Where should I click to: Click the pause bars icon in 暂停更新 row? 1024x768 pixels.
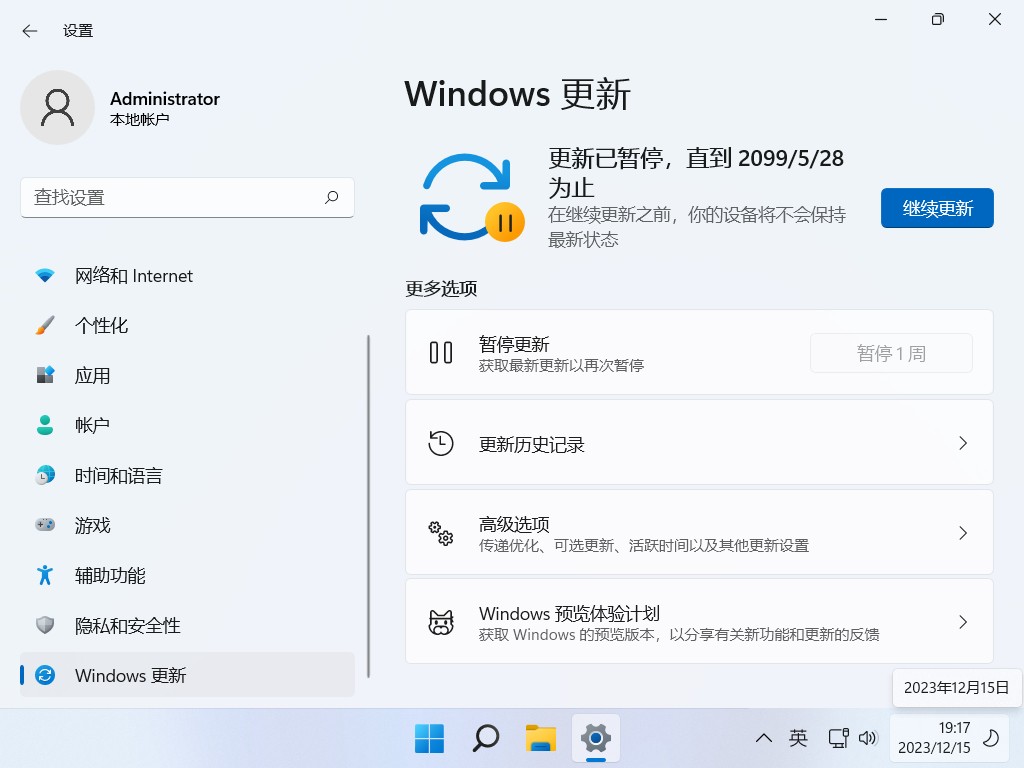pos(441,353)
